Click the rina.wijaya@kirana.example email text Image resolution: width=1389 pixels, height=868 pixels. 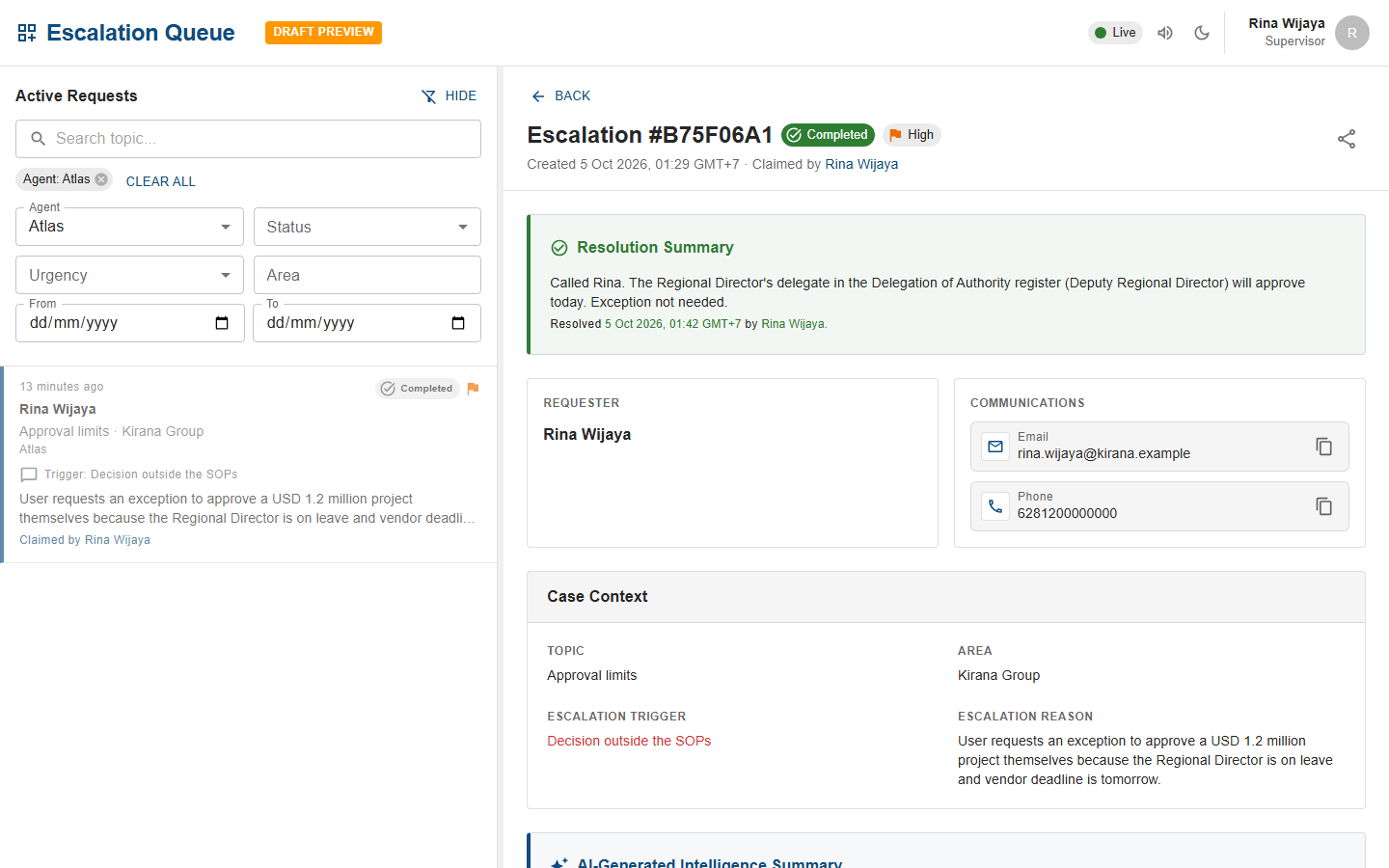(x=1103, y=453)
